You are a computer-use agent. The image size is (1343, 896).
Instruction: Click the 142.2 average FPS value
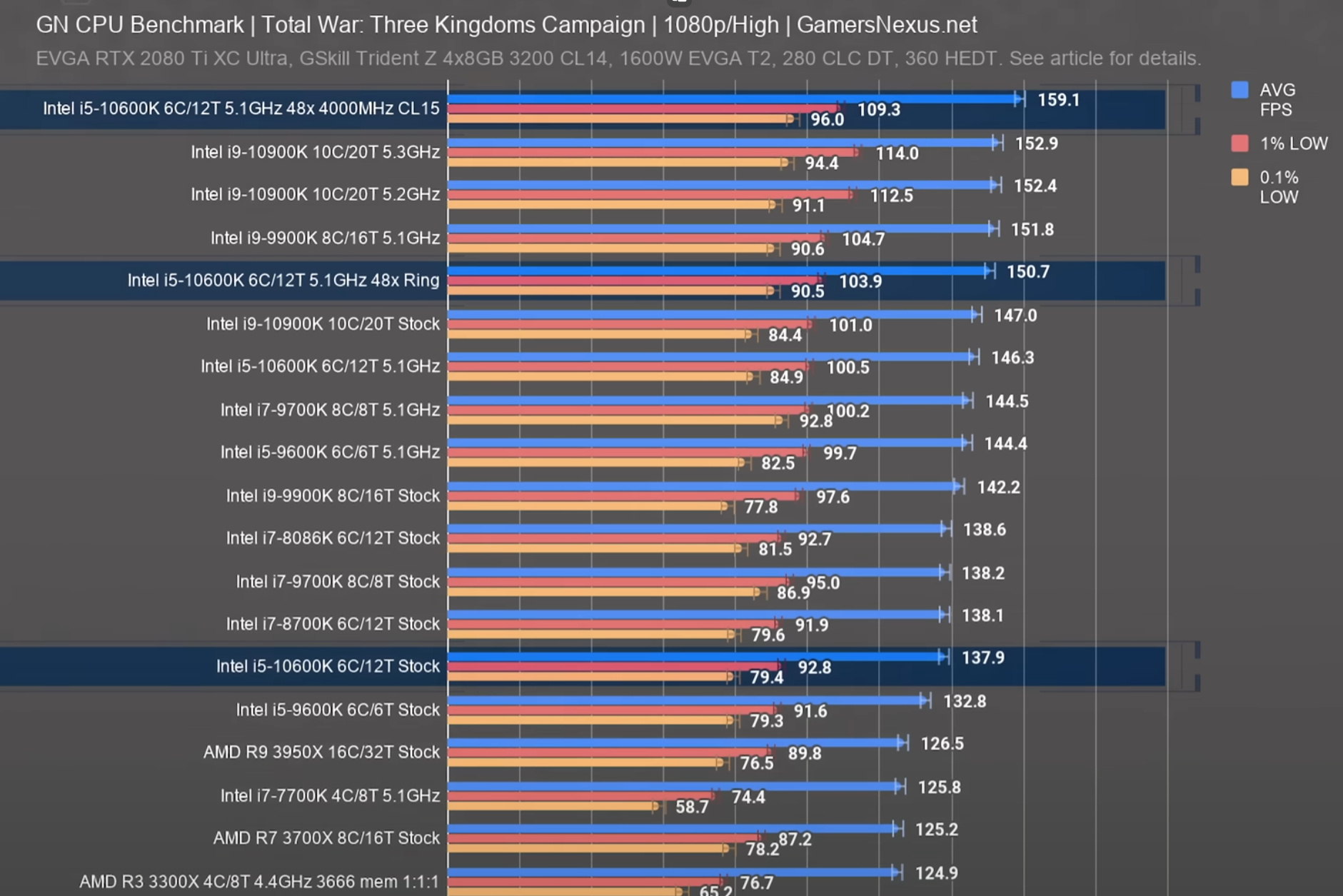(998, 488)
